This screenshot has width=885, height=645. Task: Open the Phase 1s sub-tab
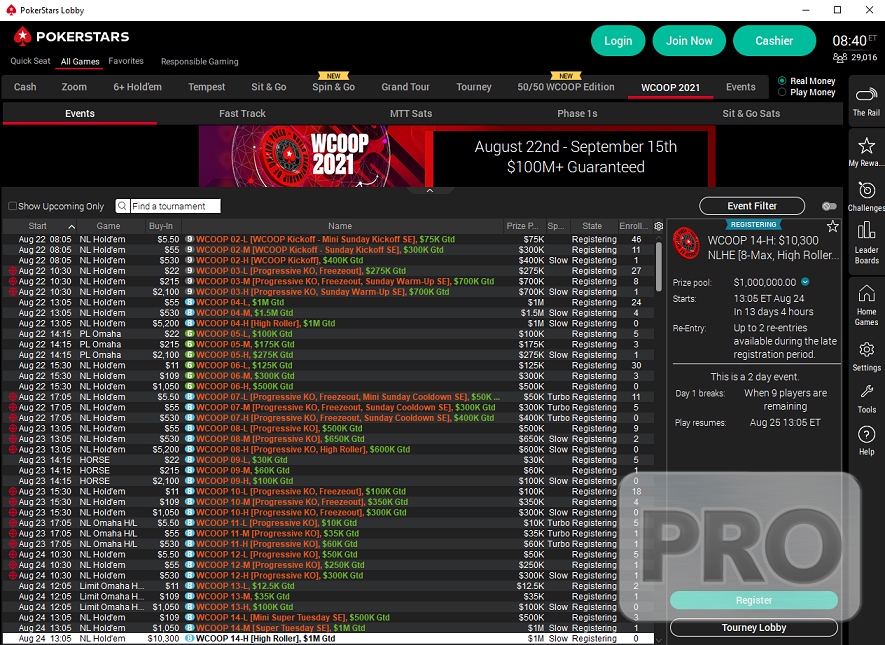tap(577, 113)
